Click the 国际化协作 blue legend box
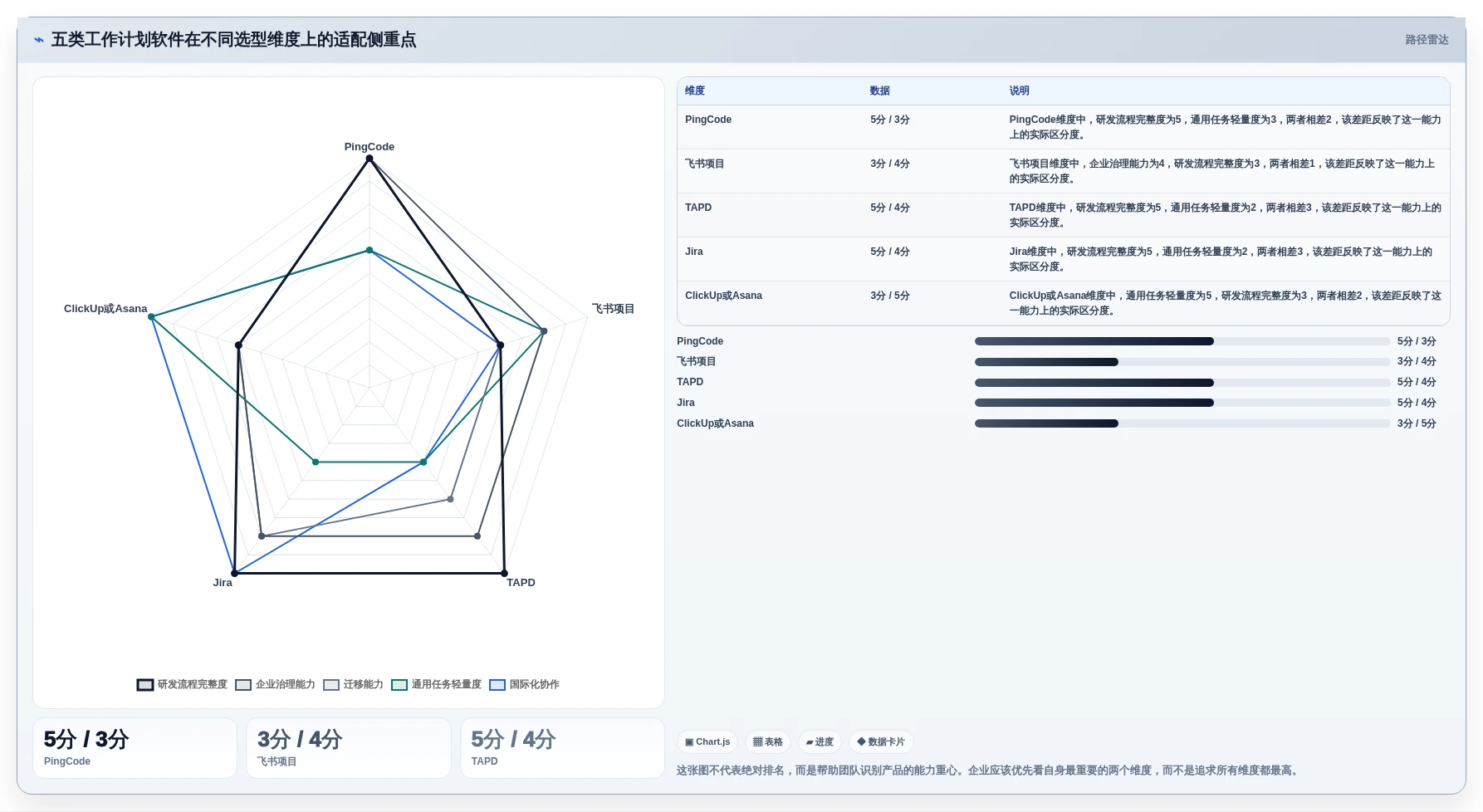 tap(497, 685)
